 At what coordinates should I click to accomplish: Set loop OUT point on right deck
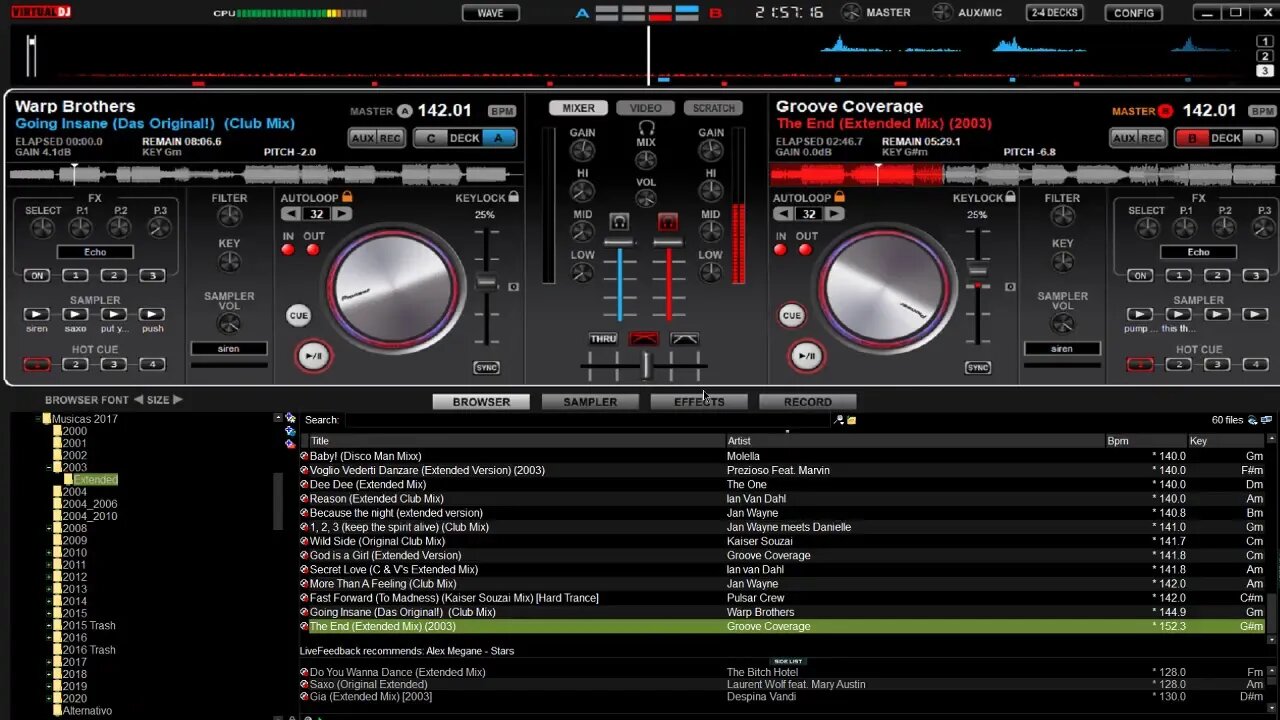coord(805,249)
